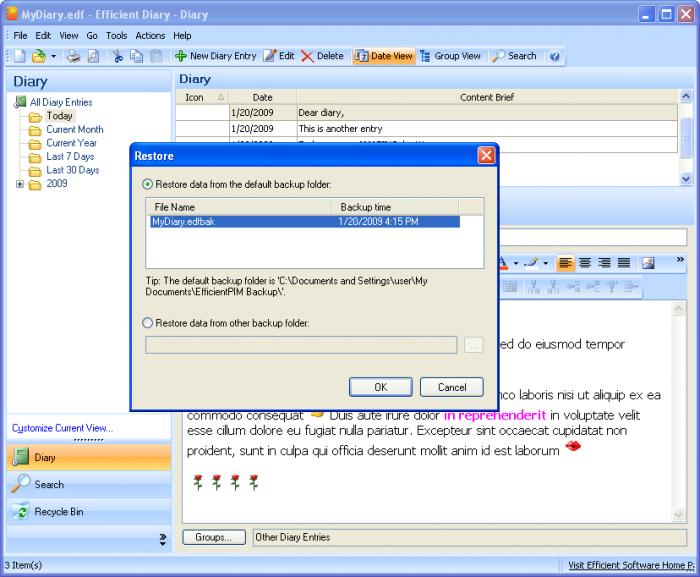Expand the editor toolbar overflow chevron
This screenshot has width=700, height=577.
coord(680,259)
